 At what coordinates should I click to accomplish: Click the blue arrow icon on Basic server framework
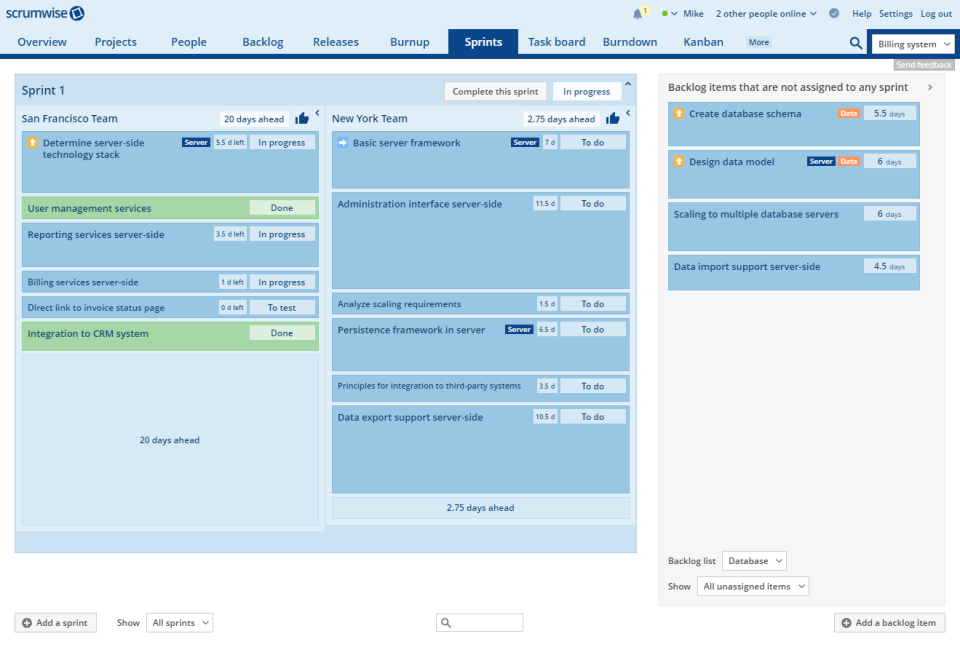(x=343, y=142)
